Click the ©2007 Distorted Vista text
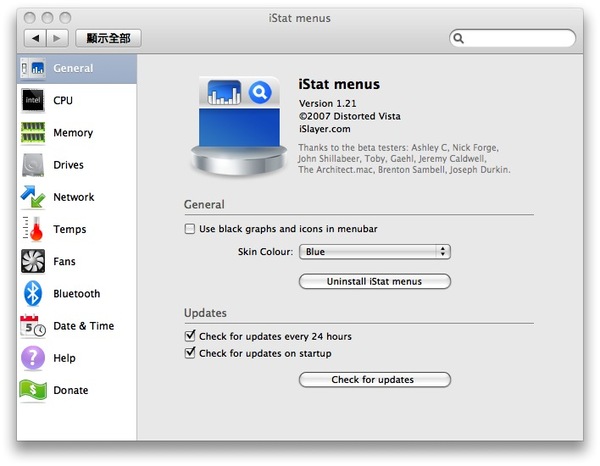Image resolution: width=600 pixels, height=466 pixels. (x=350, y=116)
